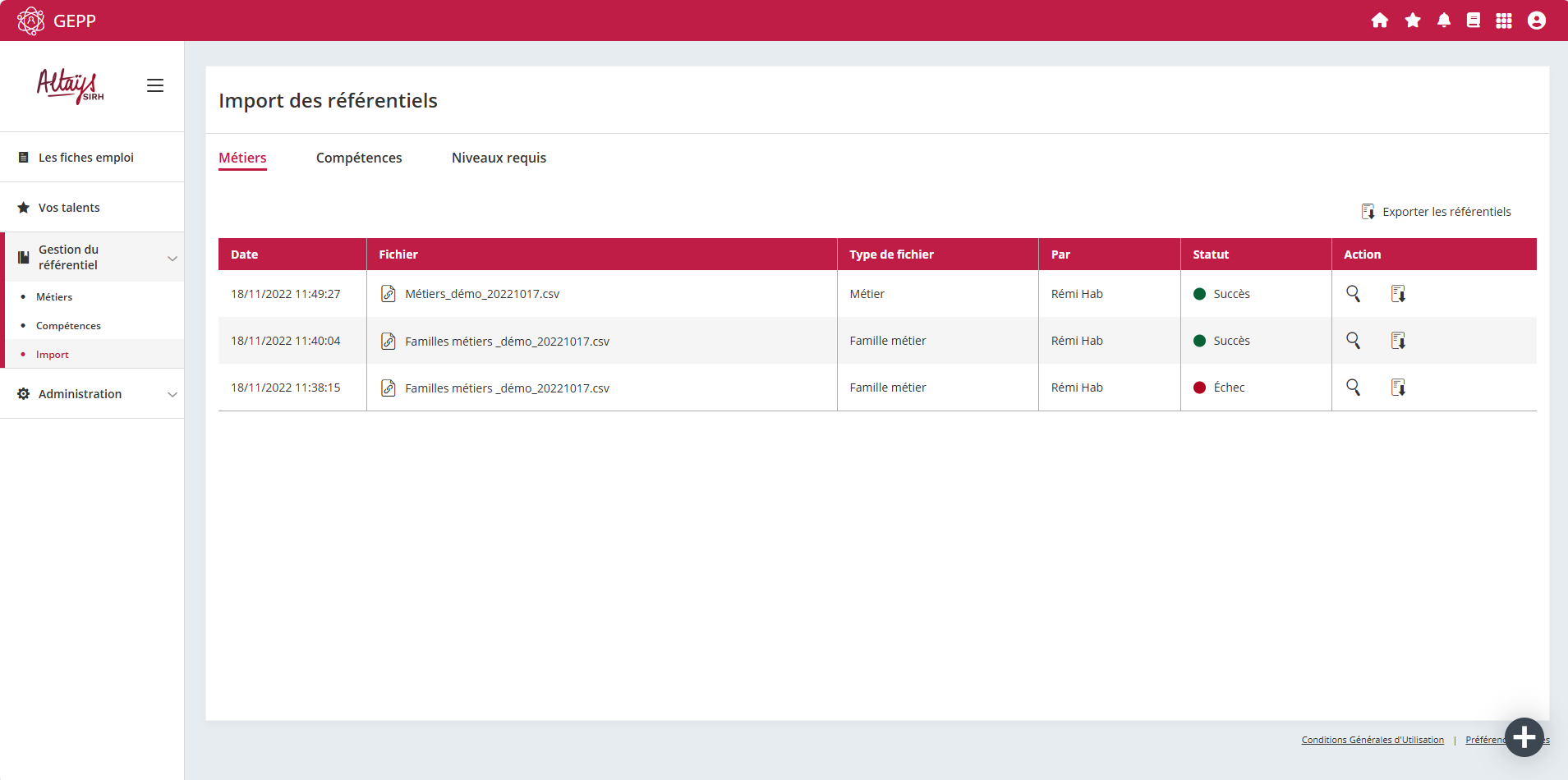The height and width of the screenshot is (780, 1568).
Task: Open the applications grid menu
Action: tap(1504, 21)
